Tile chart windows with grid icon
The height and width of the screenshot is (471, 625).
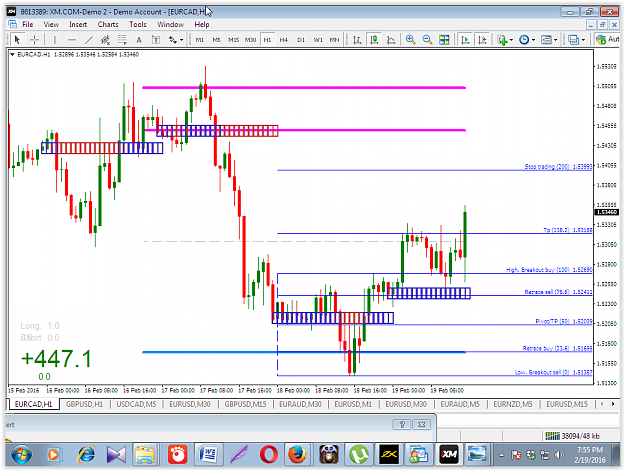(444, 39)
